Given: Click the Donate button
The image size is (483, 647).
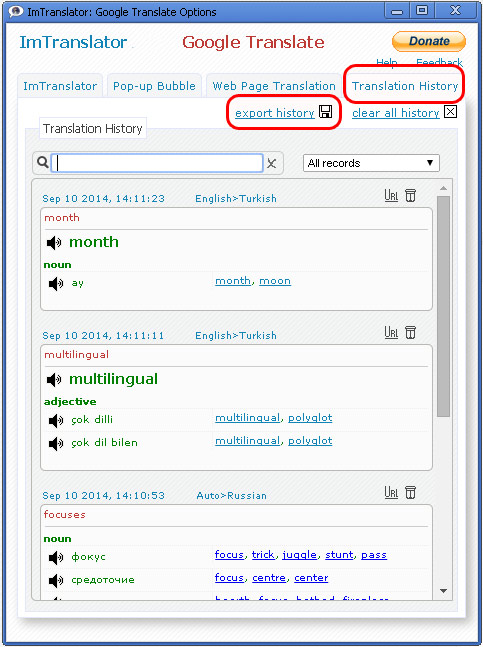Looking at the screenshot, I should coord(429,41).
